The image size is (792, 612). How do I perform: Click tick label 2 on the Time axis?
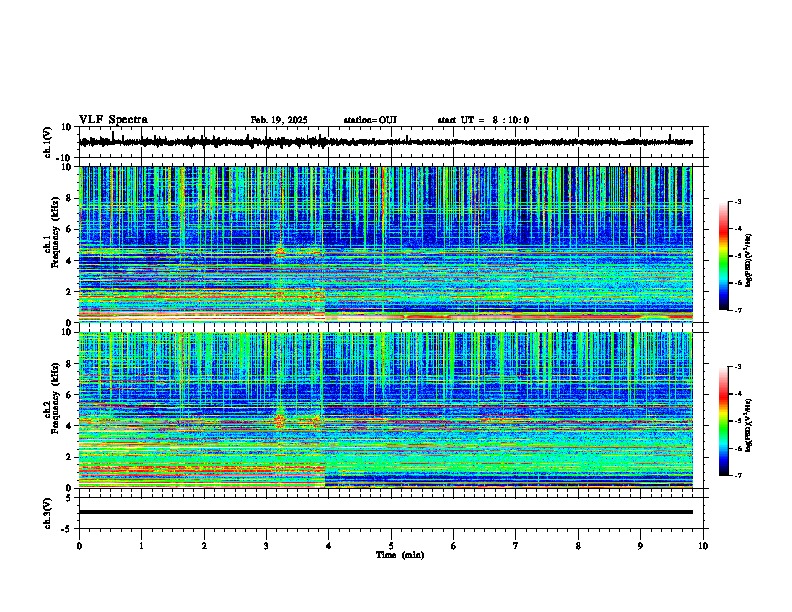click(204, 546)
